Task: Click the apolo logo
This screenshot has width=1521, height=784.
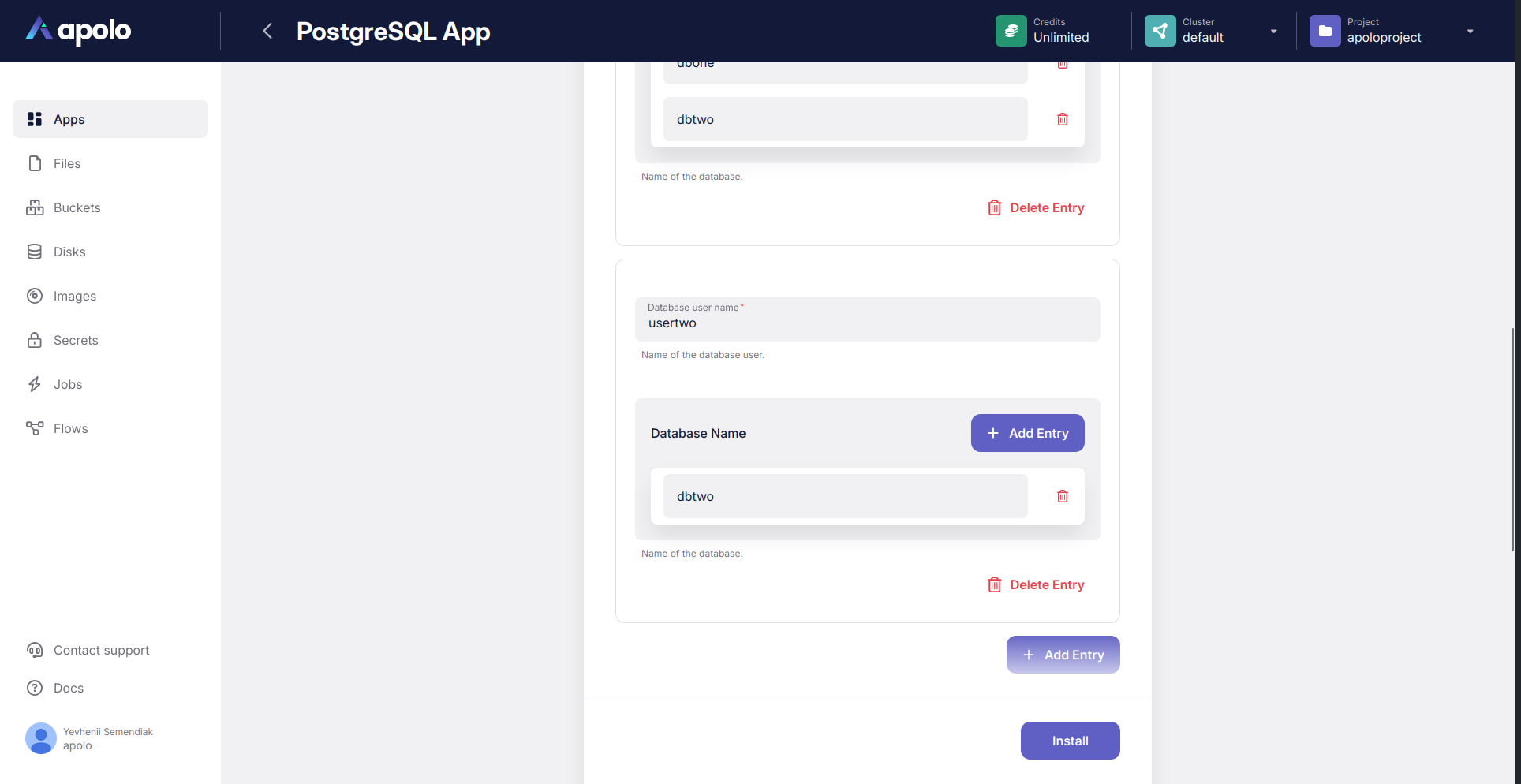Action: point(79,30)
